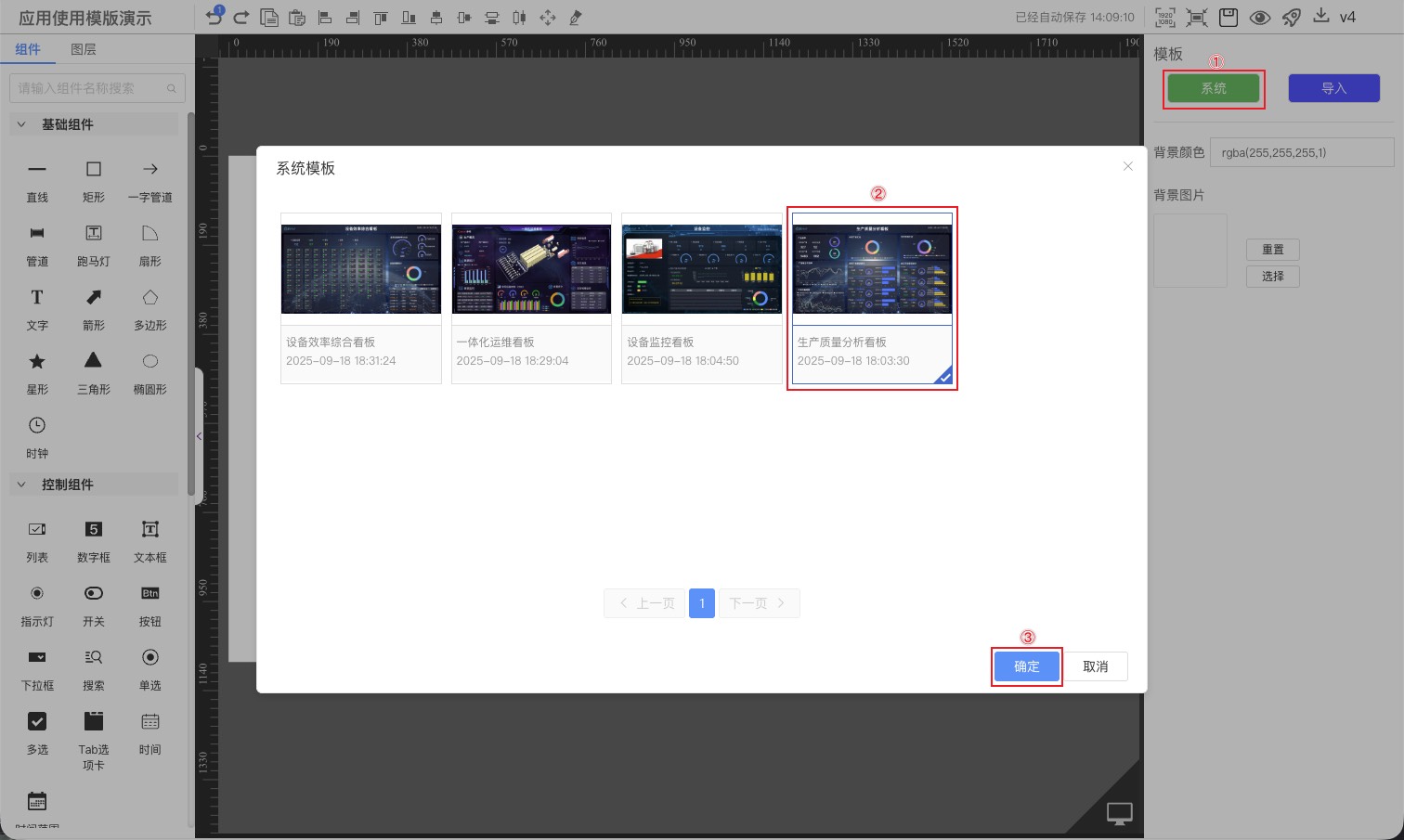The height and width of the screenshot is (840, 1404).
Task: Click the redo arrow in the toolbar
Action: (241, 18)
